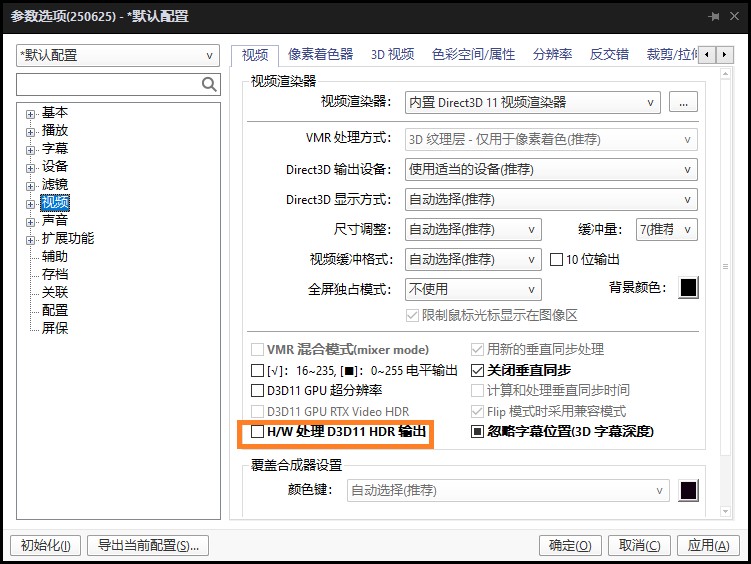Toggle the 关闭垂直同步 checkbox

click(x=477, y=370)
